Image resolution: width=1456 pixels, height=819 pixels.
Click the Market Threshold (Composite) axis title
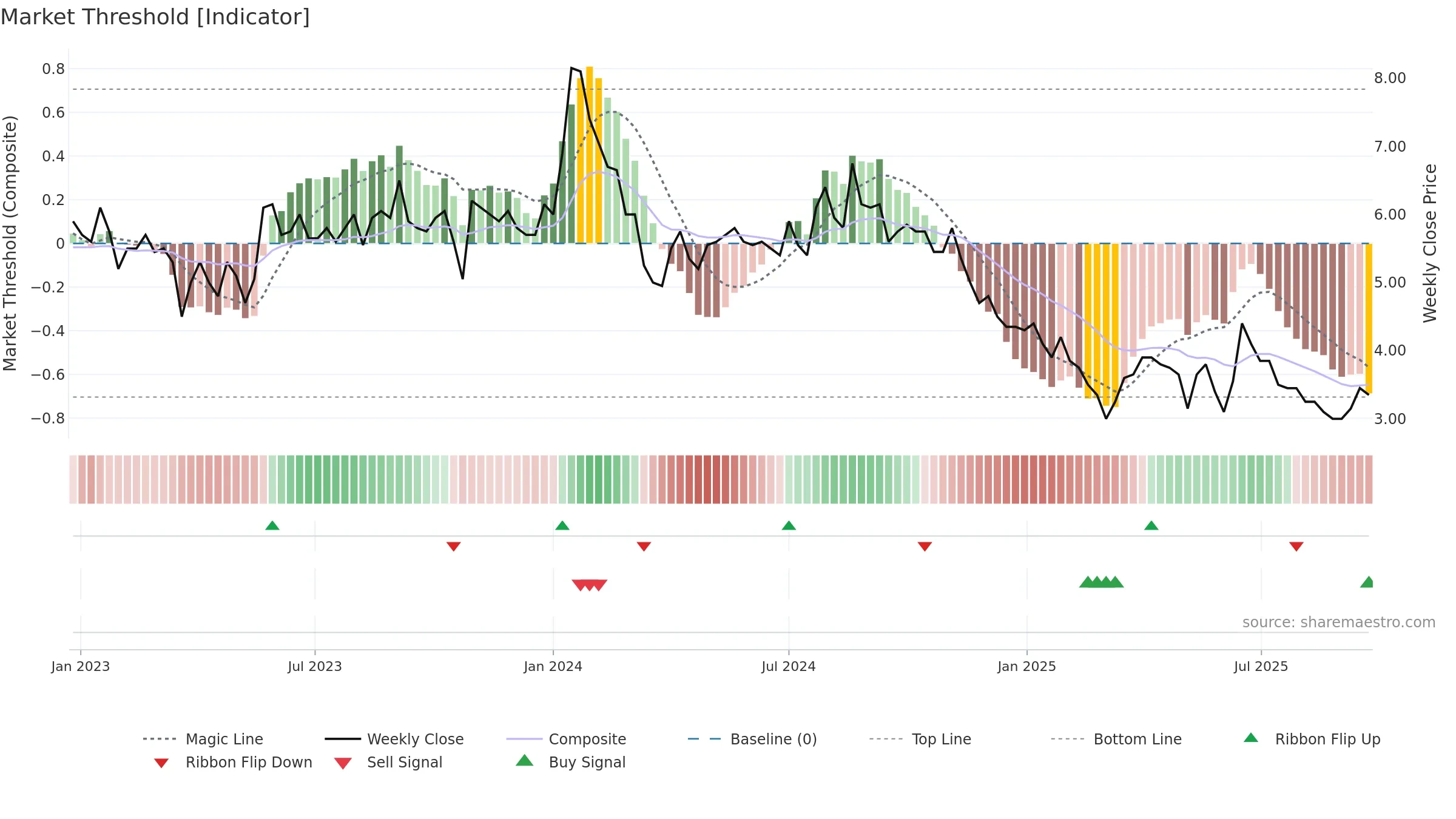point(10,243)
